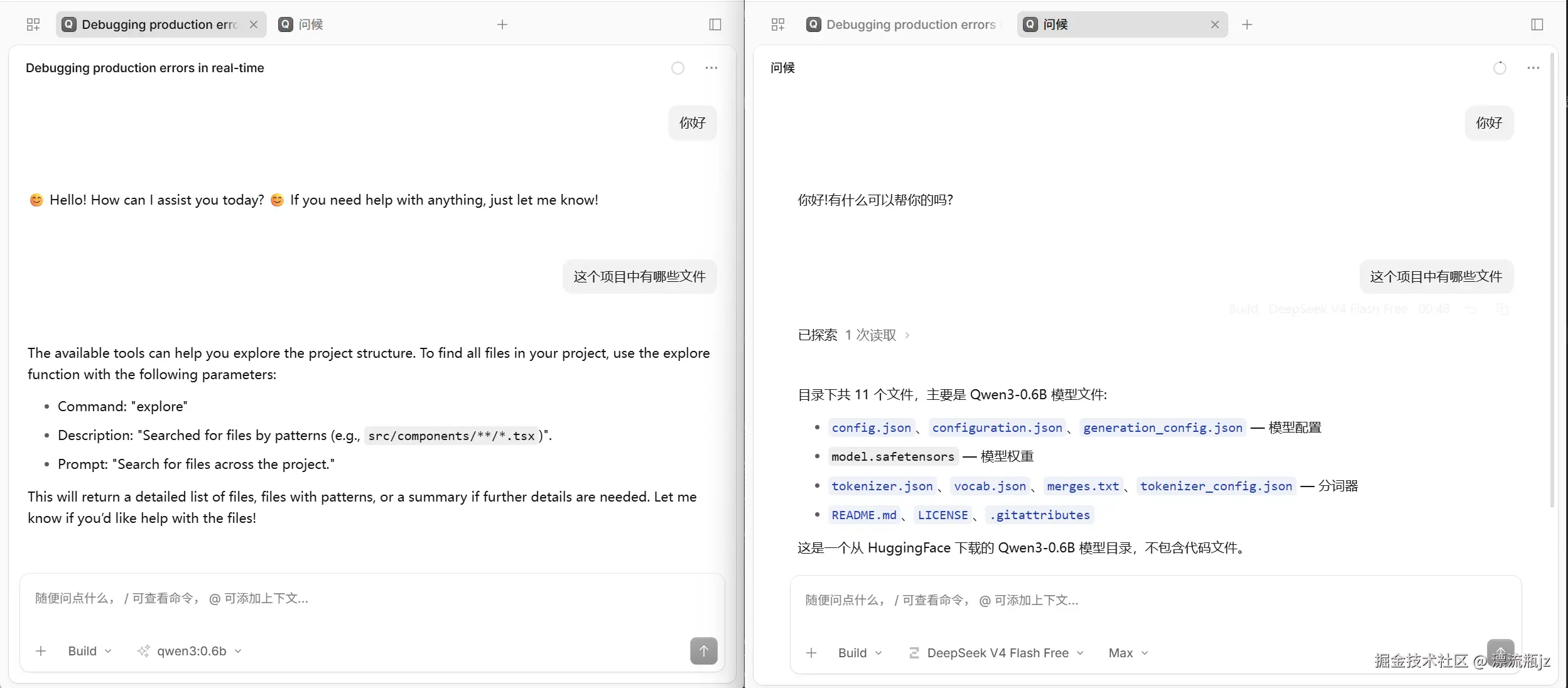The width and height of the screenshot is (1568, 688).
Task: Toggle the side panel icon in the left window
Action: coord(715,24)
